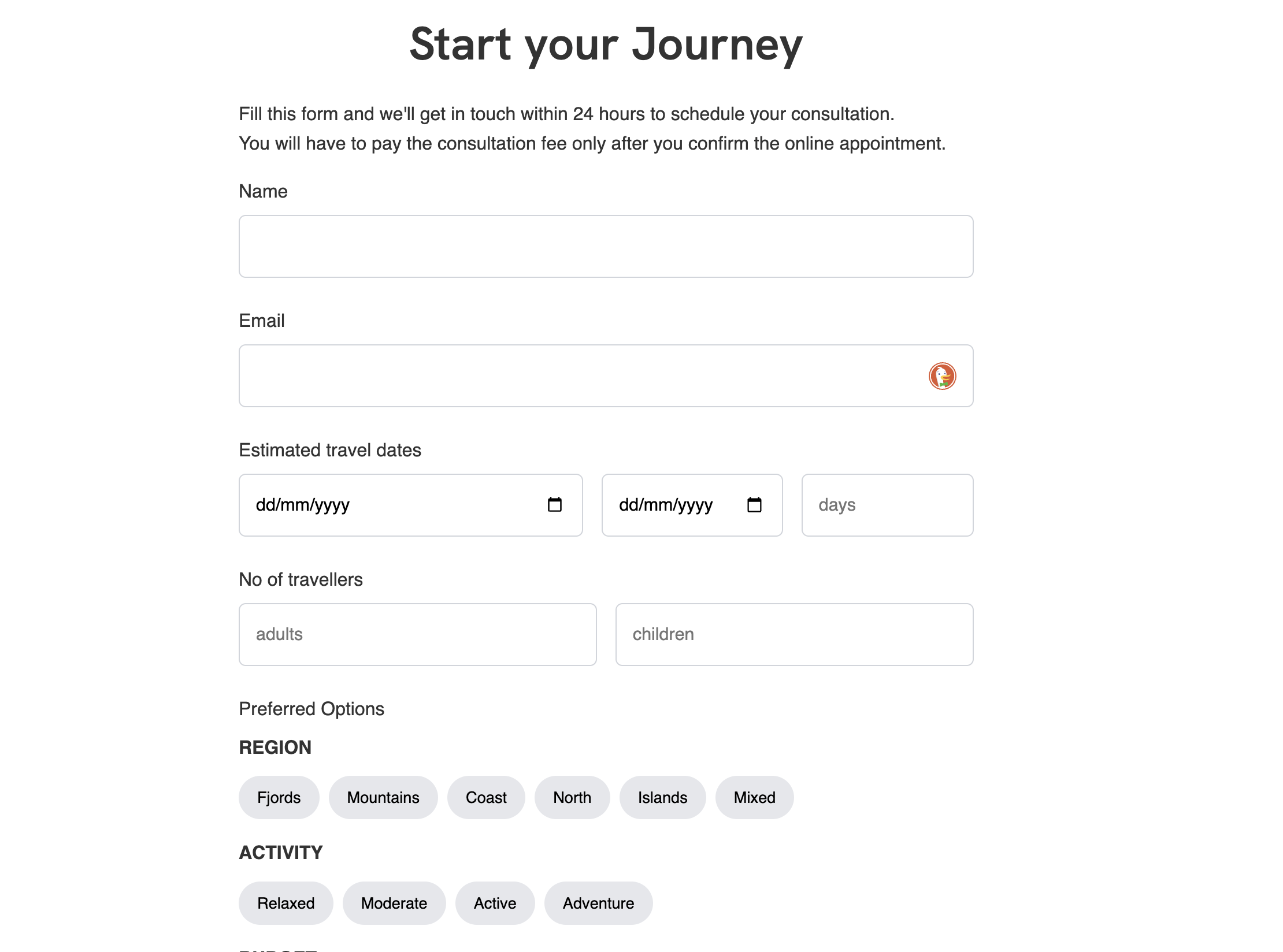Viewport: 1283px width, 952px height.
Task: Pick the North region chip
Action: pyautogui.click(x=572, y=797)
